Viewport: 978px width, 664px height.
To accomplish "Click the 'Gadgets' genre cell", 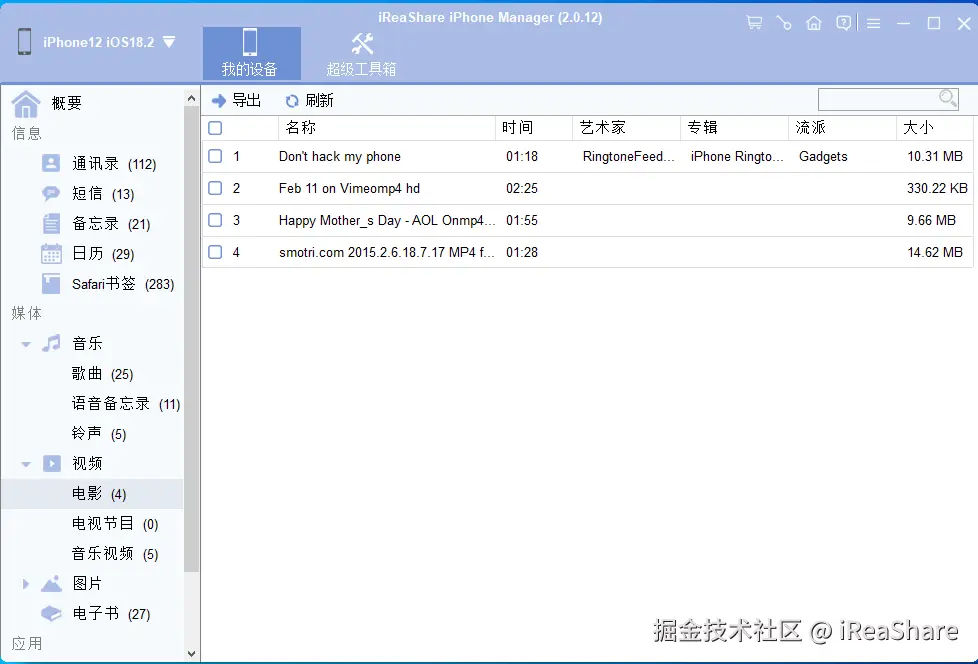I will pyautogui.click(x=823, y=156).
